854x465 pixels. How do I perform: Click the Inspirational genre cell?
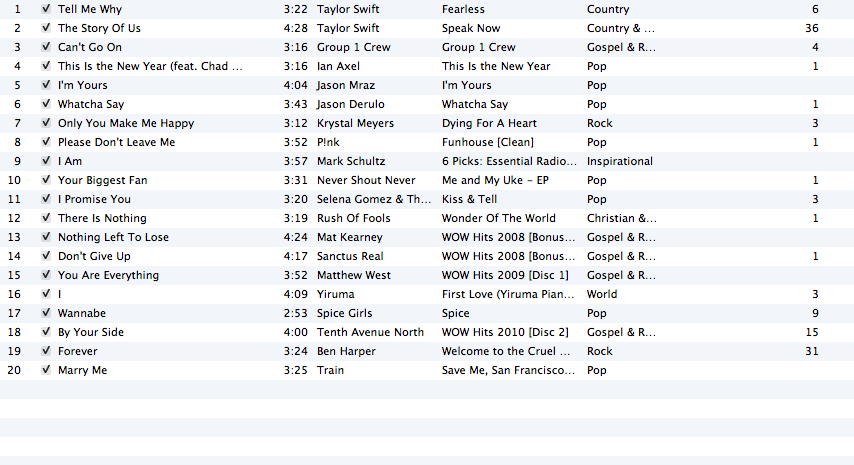click(620, 161)
